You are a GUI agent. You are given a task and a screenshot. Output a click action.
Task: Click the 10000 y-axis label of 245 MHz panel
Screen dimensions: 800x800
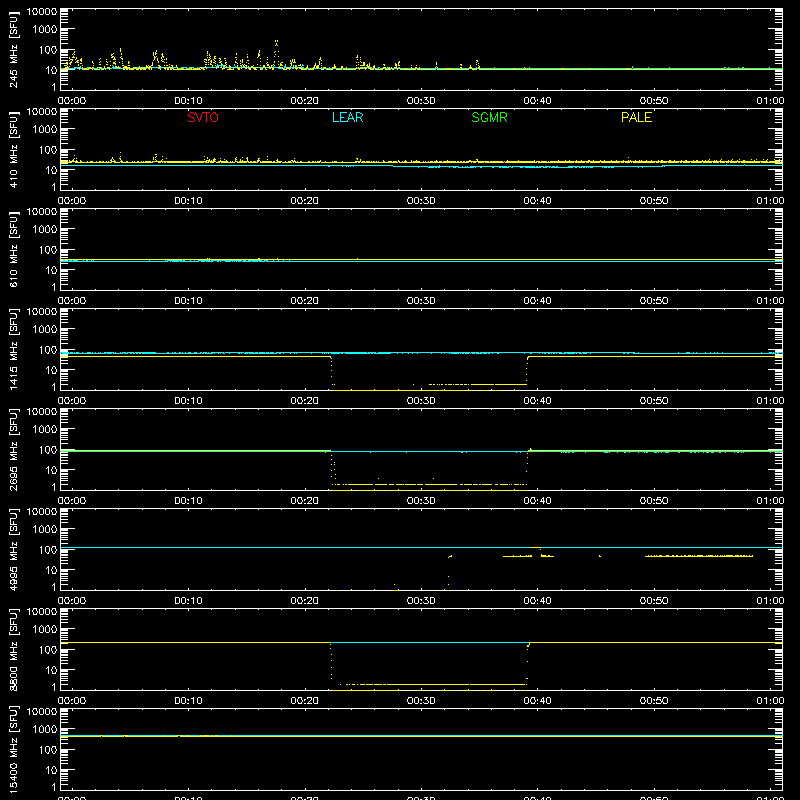pos(42,12)
